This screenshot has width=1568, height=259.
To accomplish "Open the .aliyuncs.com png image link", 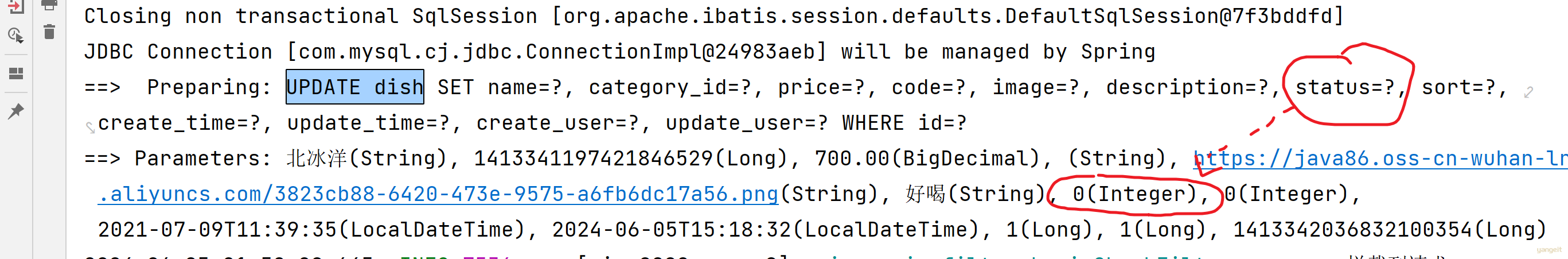I will (x=438, y=195).
